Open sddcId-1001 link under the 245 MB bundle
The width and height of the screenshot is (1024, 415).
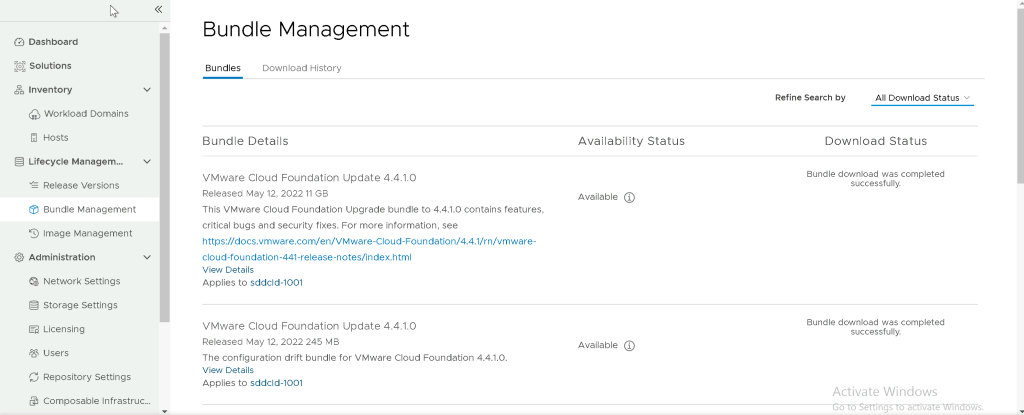[276, 383]
